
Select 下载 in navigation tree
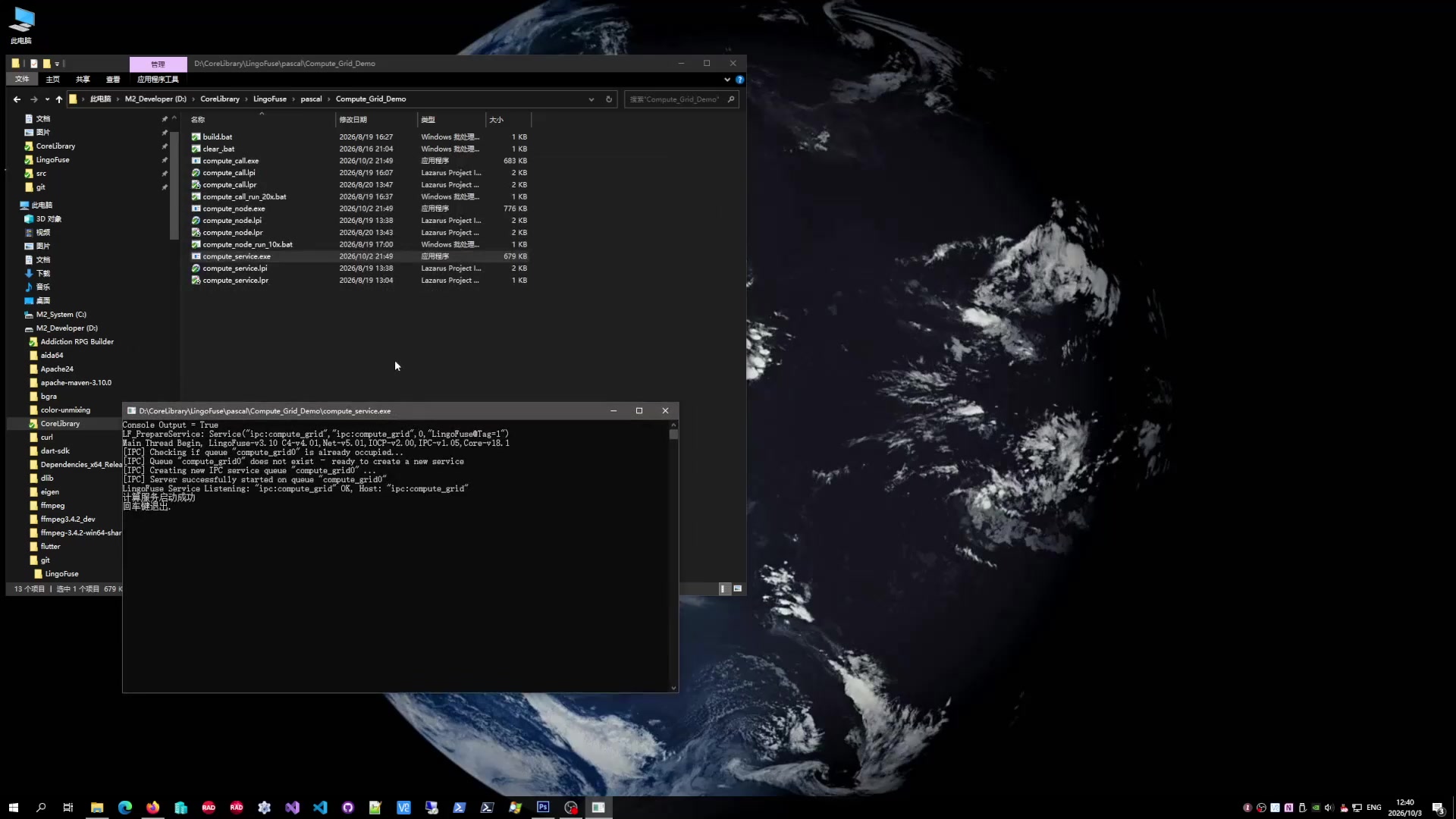point(42,274)
